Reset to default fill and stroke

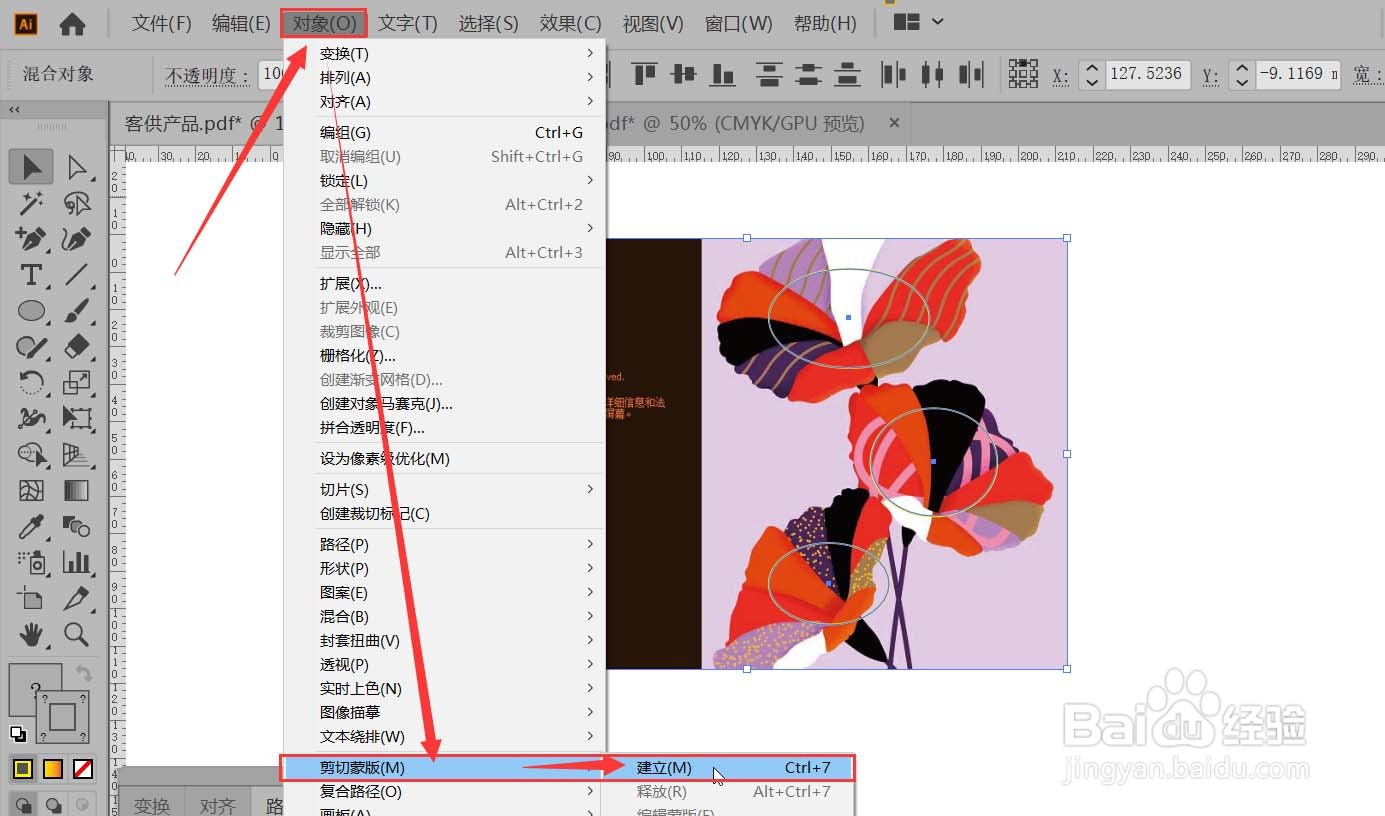tap(18, 734)
